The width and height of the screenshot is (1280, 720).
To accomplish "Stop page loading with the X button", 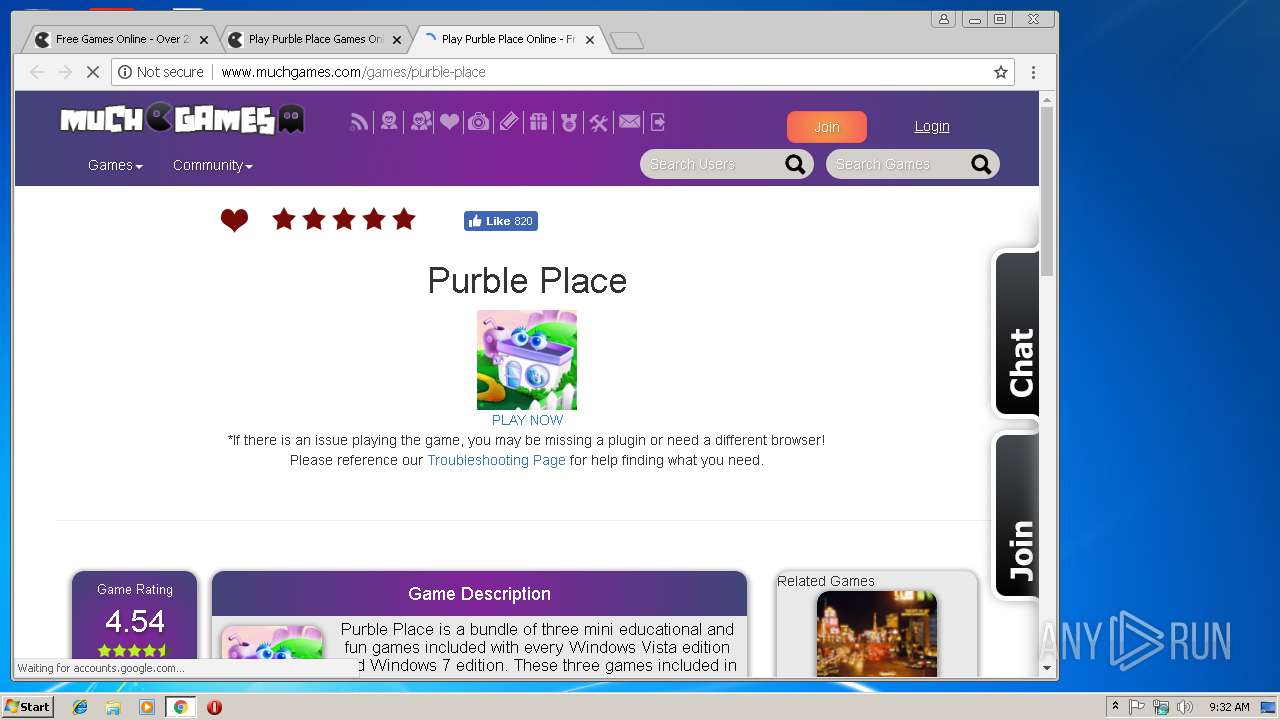I will [x=92, y=72].
